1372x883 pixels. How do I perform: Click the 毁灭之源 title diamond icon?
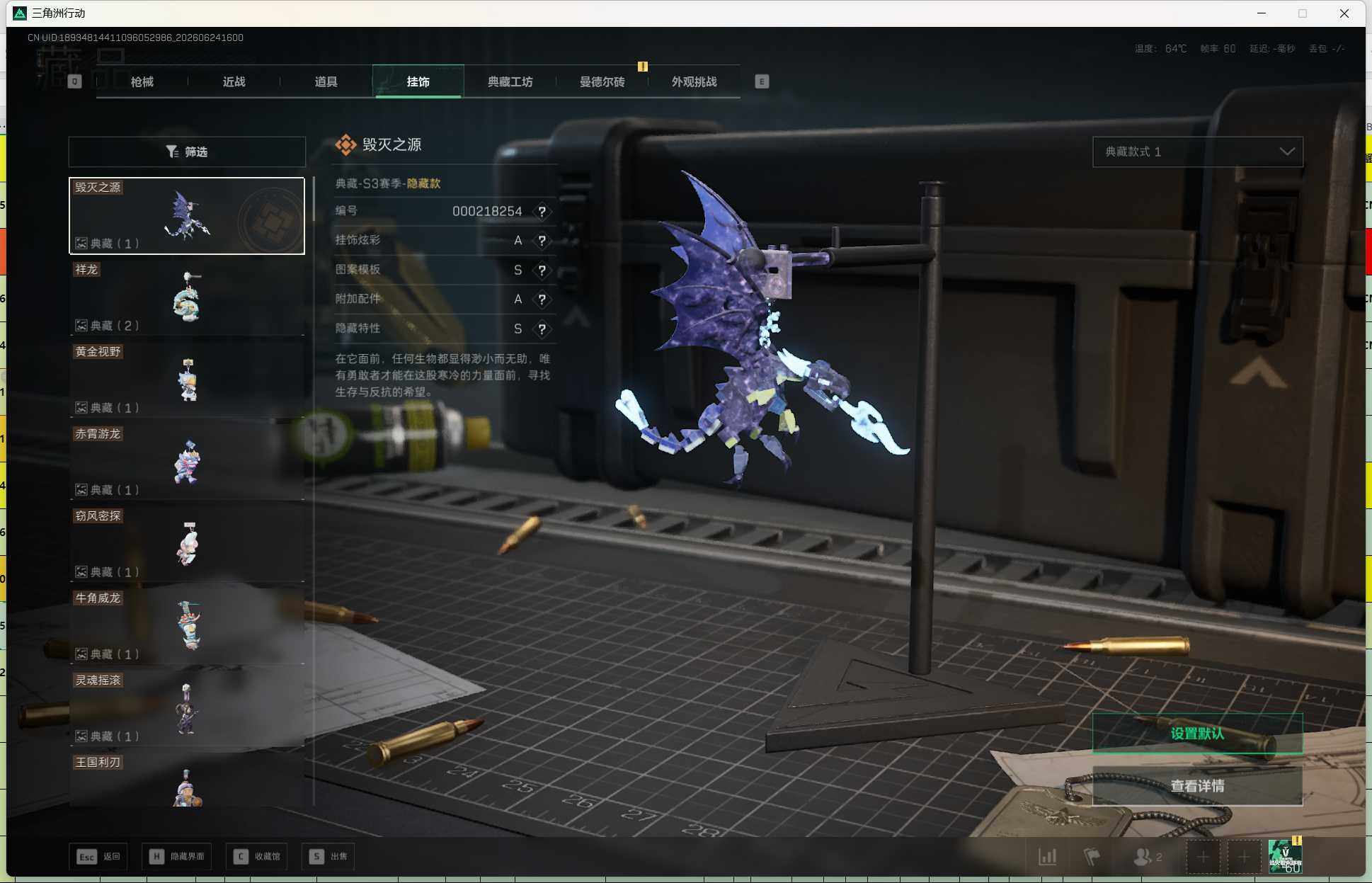coord(345,144)
